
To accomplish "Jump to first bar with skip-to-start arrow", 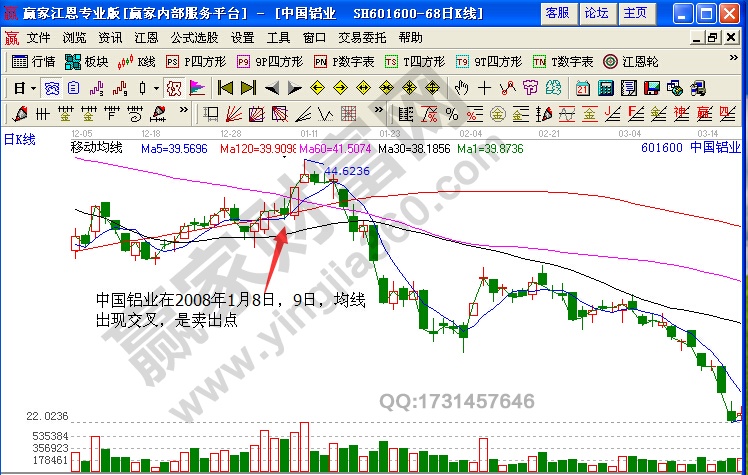I will (225, 87).
